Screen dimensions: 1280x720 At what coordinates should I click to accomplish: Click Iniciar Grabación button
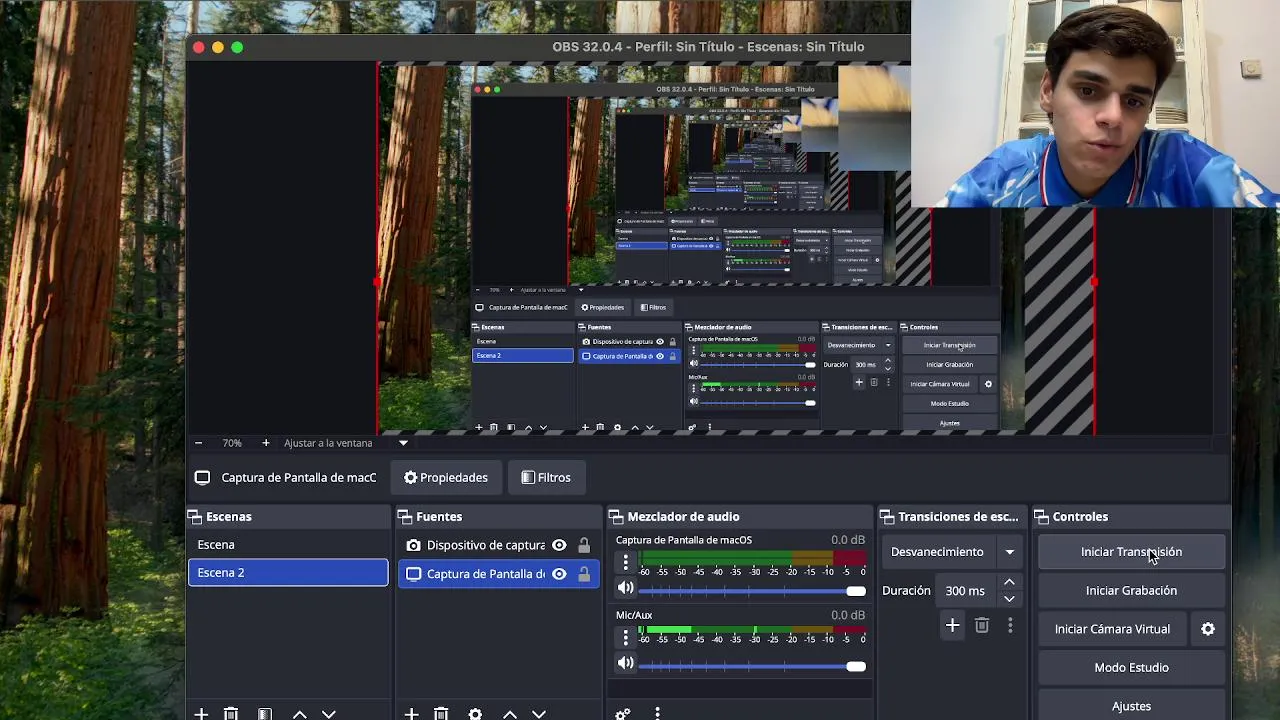point(1131,590)
